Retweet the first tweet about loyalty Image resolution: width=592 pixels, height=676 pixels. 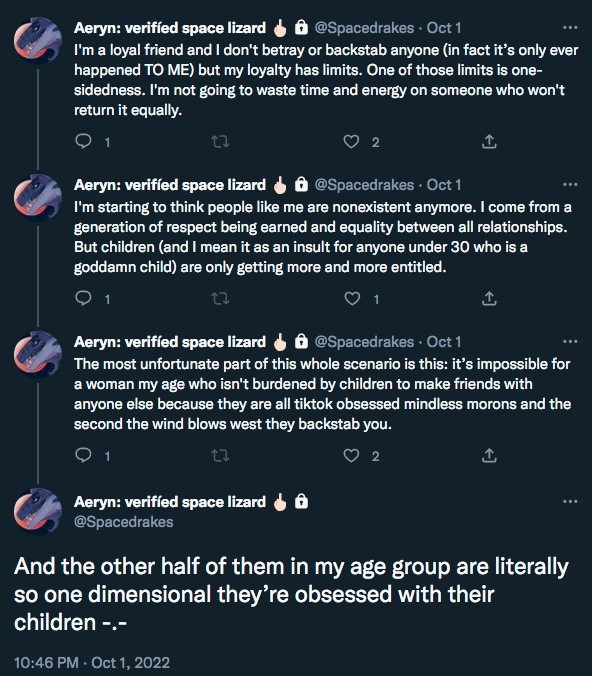coord(220,141)
